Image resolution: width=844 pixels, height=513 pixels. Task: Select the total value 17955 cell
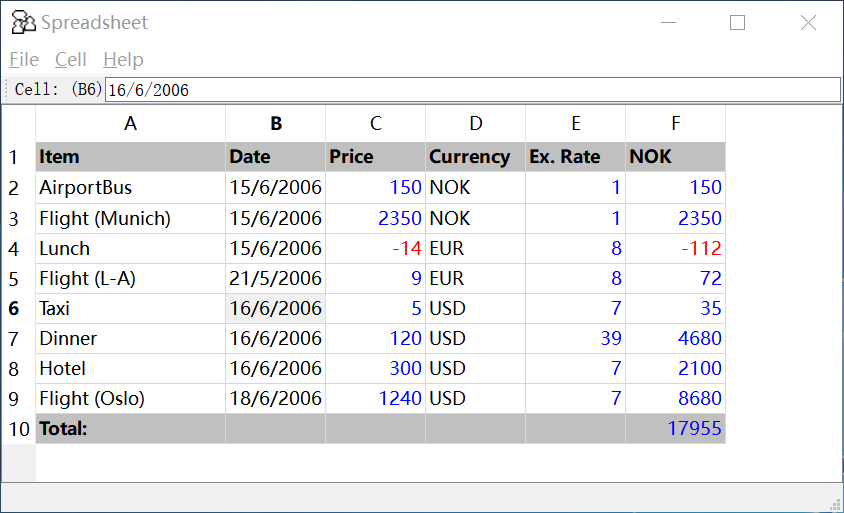pos(676,429)
